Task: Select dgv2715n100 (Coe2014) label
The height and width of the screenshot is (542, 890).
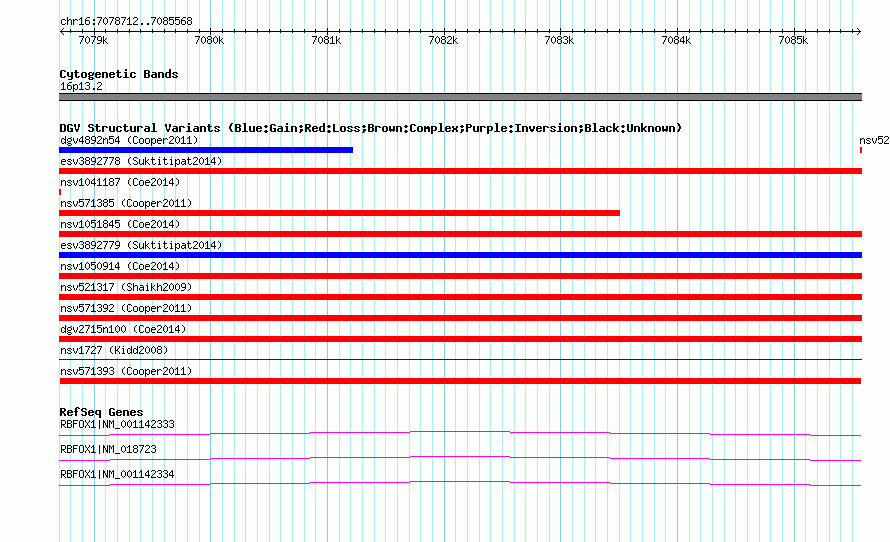Action: 123,329
